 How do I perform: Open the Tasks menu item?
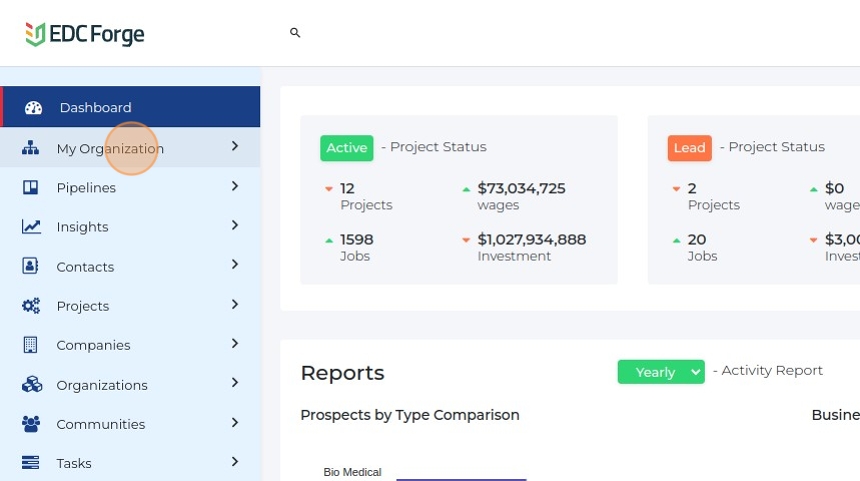130,463
